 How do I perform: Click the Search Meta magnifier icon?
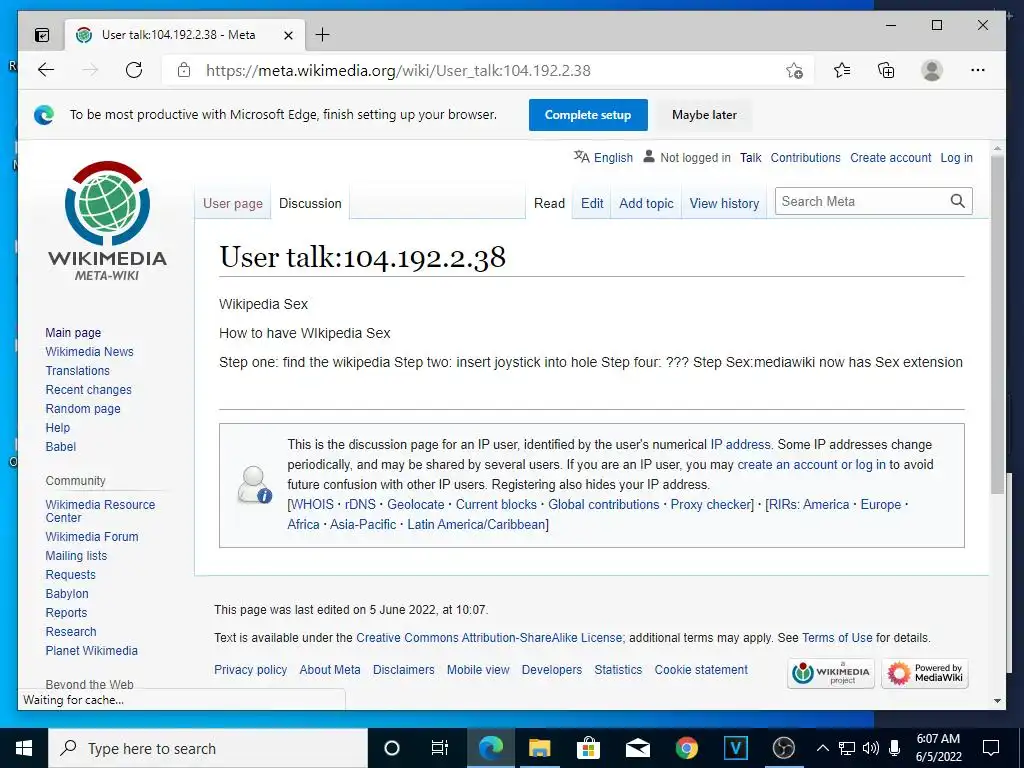click(x=957, y=201)
